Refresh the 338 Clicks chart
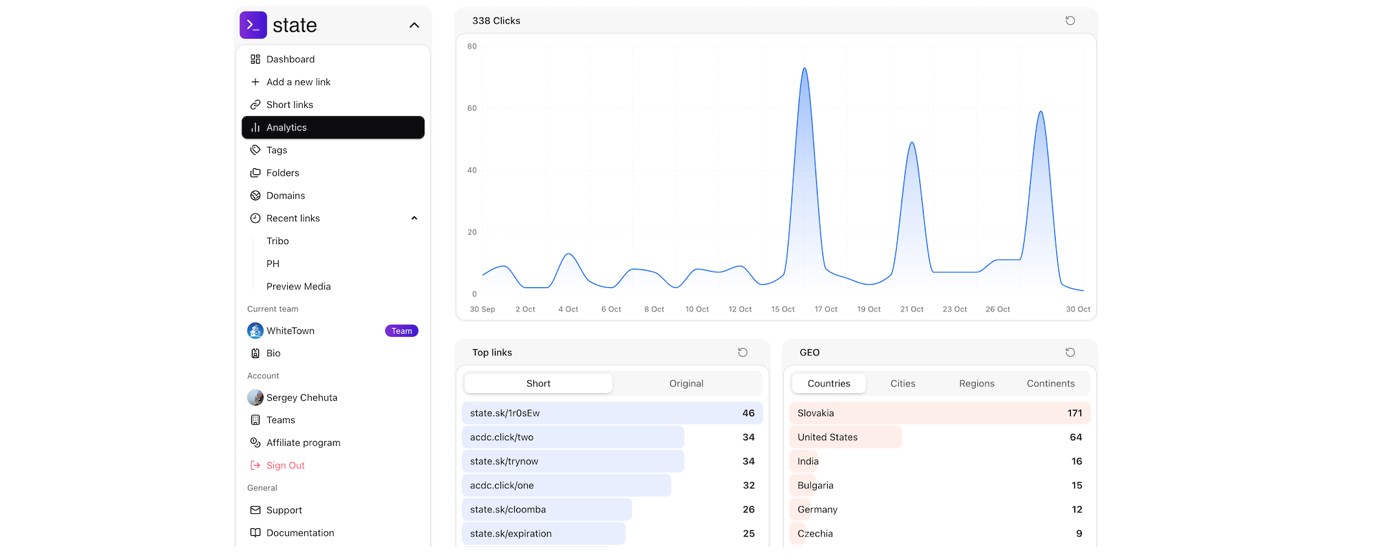1400x560 pixels. (1070, 20)
